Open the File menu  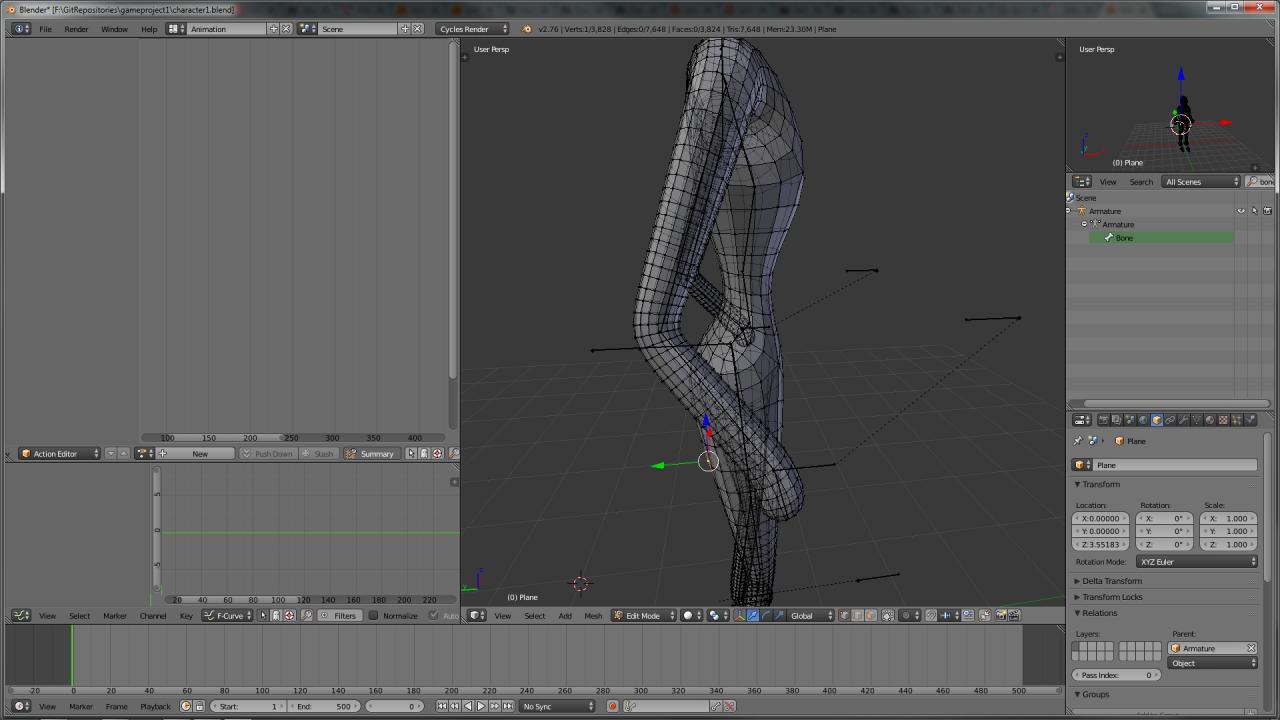(46, 29)
